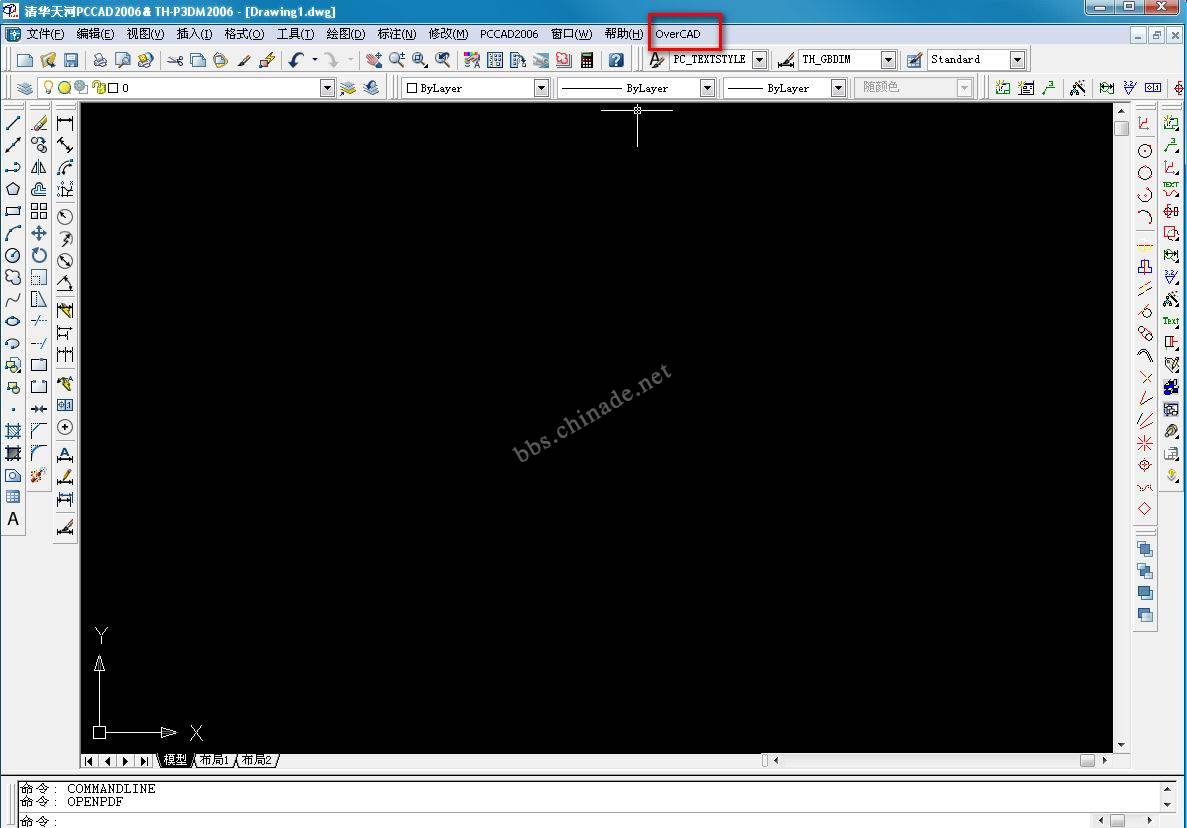Viewport: 1187px width, 828px height.
Task: Select the Aligned Dimension tool
Action: [65, 145]
